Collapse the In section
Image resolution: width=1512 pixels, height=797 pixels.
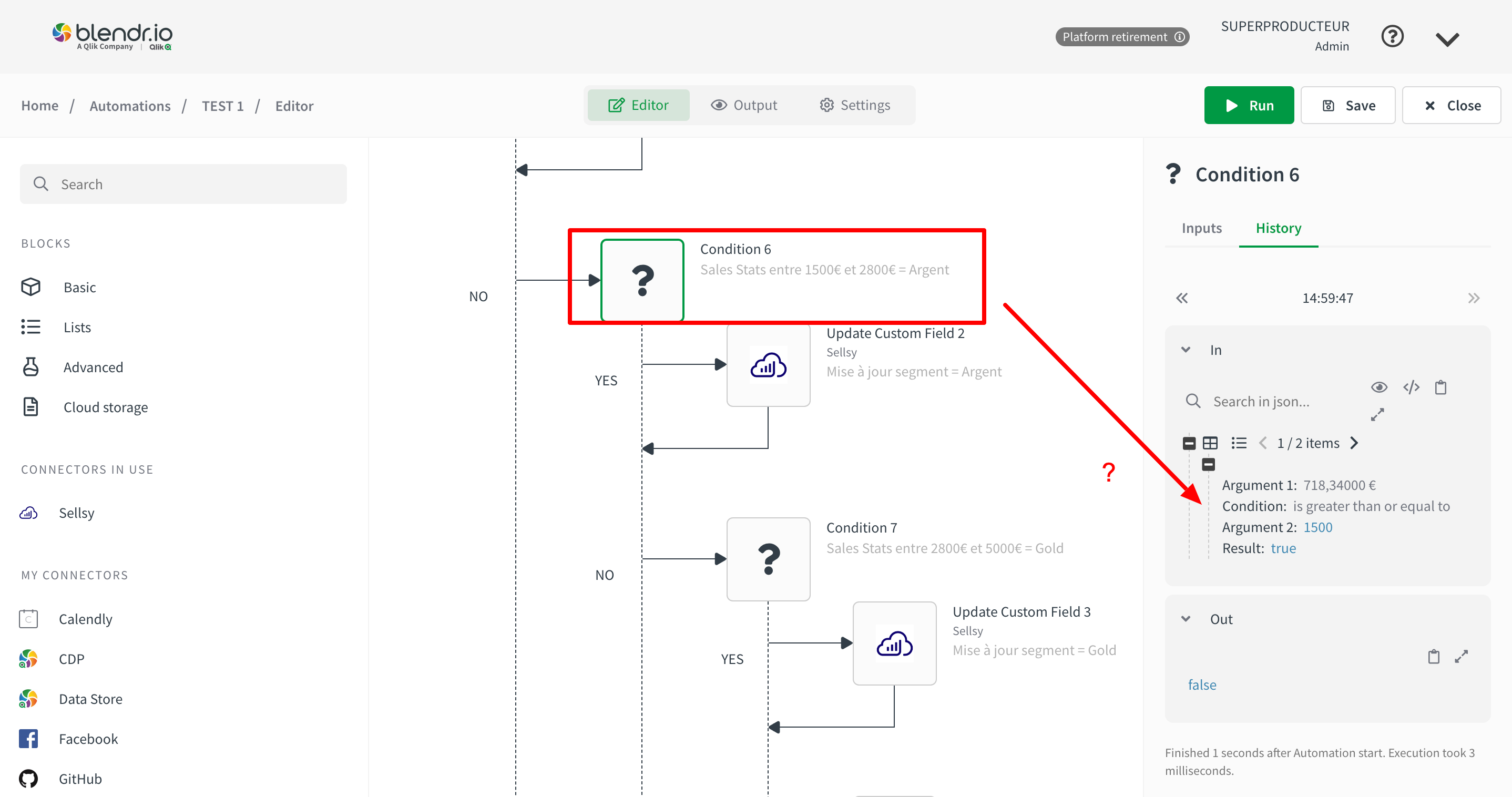(1186, 349)
